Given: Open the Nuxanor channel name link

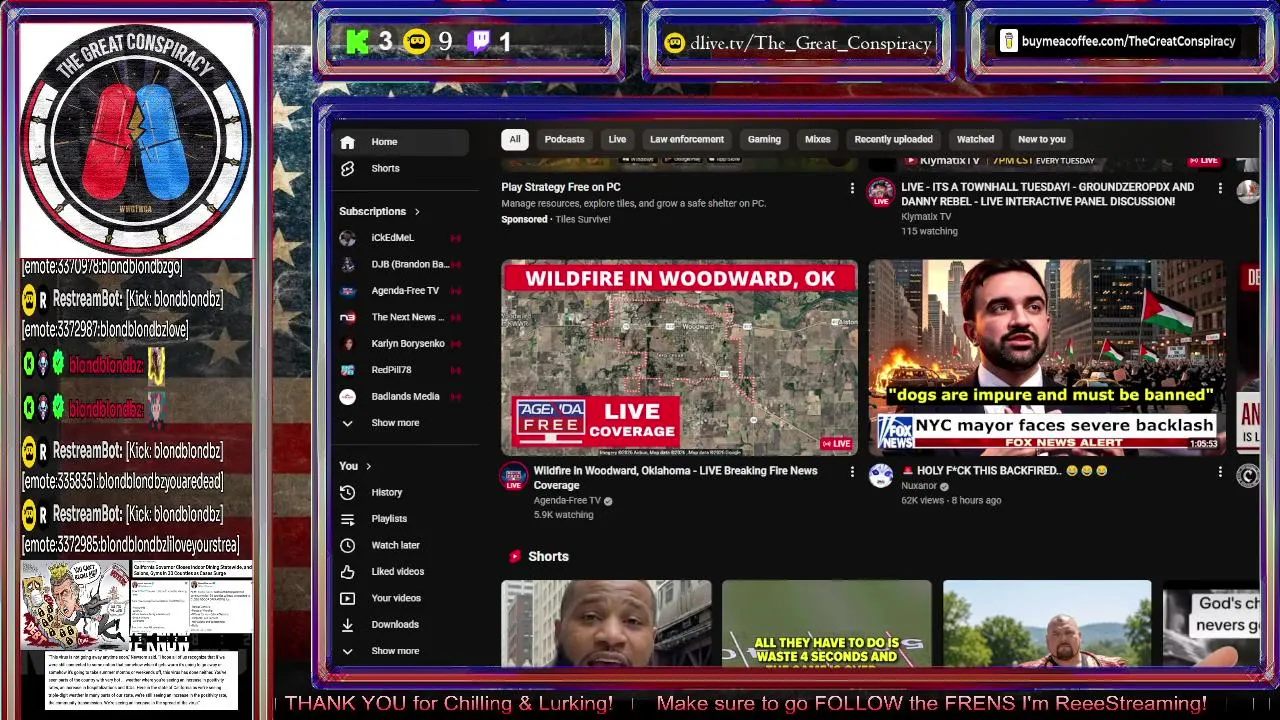Looking at the screenshot, I should click(919, 486).
